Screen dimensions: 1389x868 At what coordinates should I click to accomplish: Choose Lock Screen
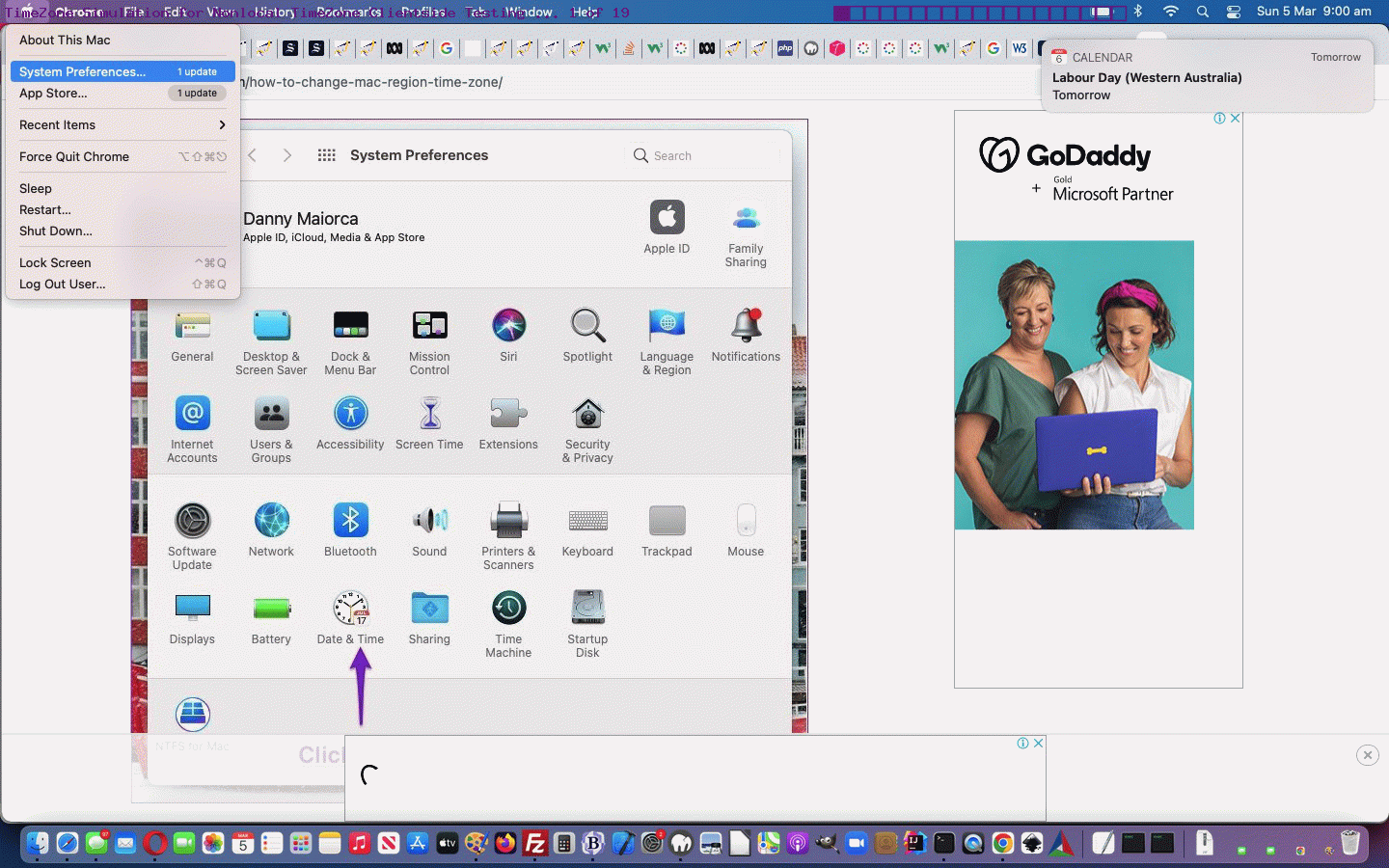tap(123, 262)
